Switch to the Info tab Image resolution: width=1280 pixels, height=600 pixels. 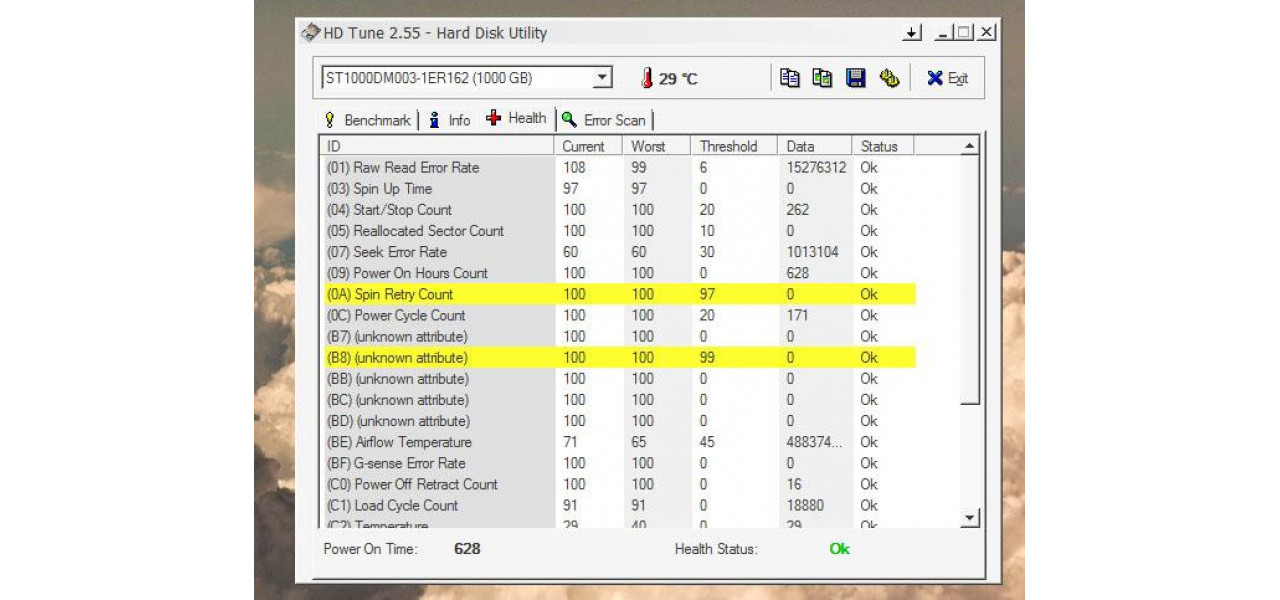(449, 120)
